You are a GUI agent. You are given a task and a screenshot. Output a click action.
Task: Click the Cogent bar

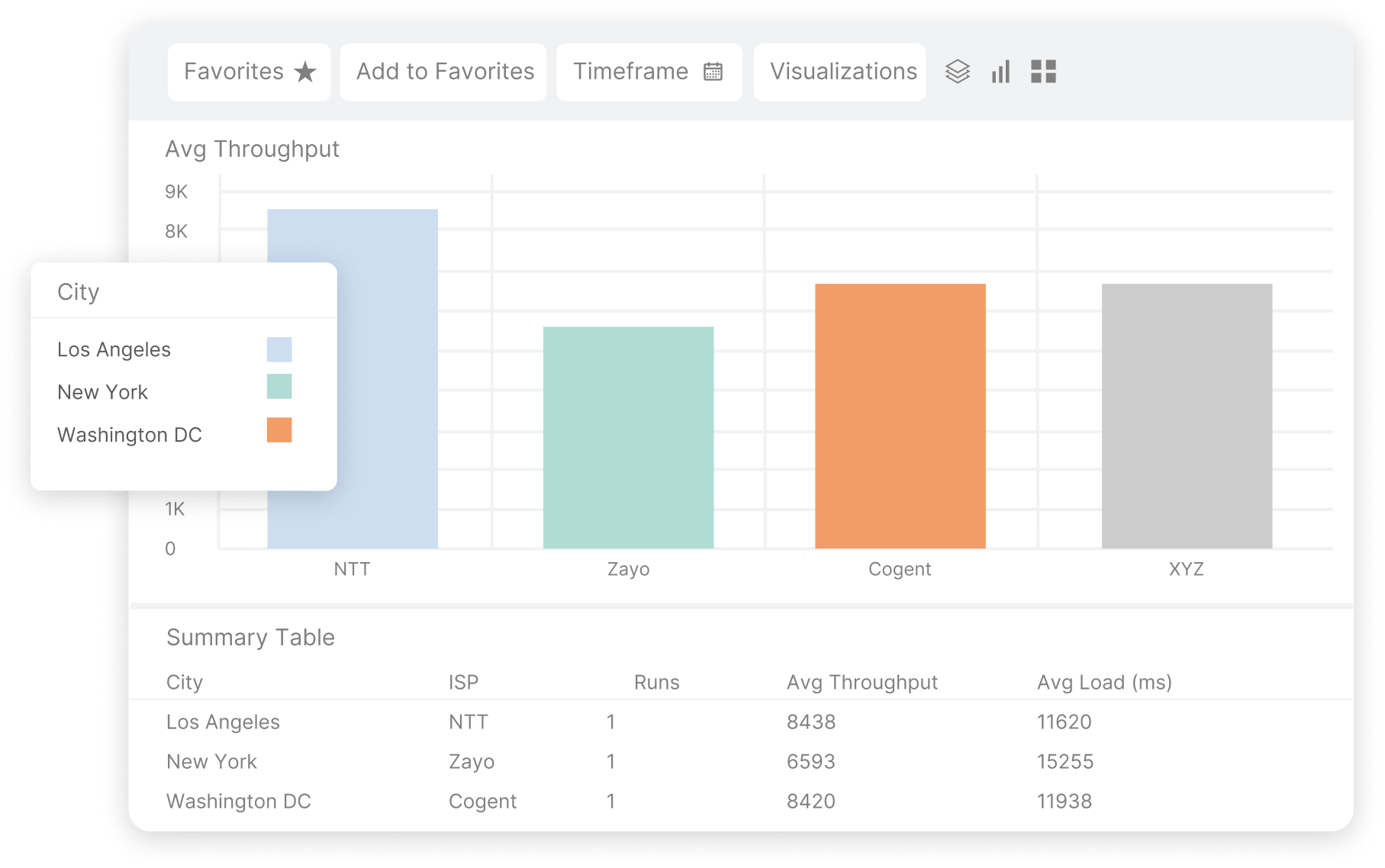[900, 416]
